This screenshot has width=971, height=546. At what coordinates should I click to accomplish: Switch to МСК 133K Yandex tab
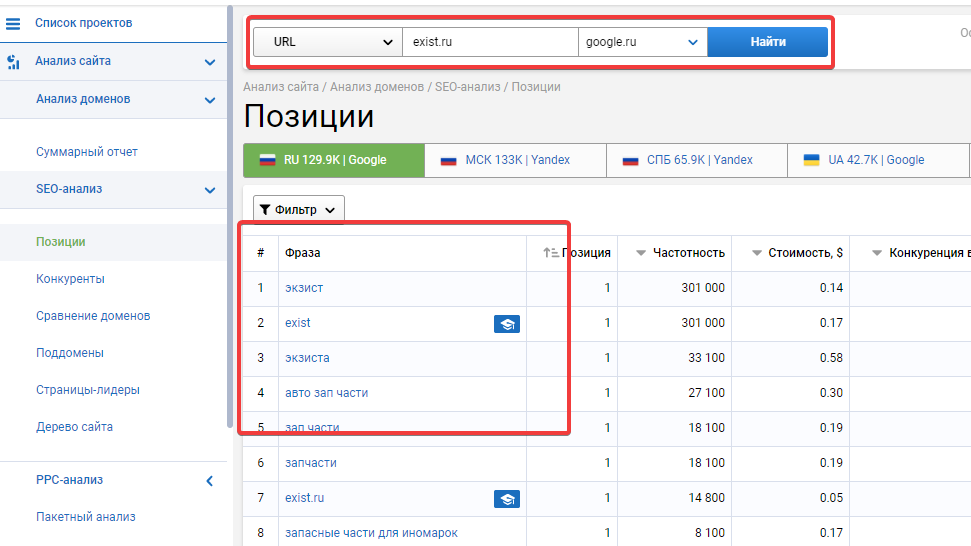515,160
